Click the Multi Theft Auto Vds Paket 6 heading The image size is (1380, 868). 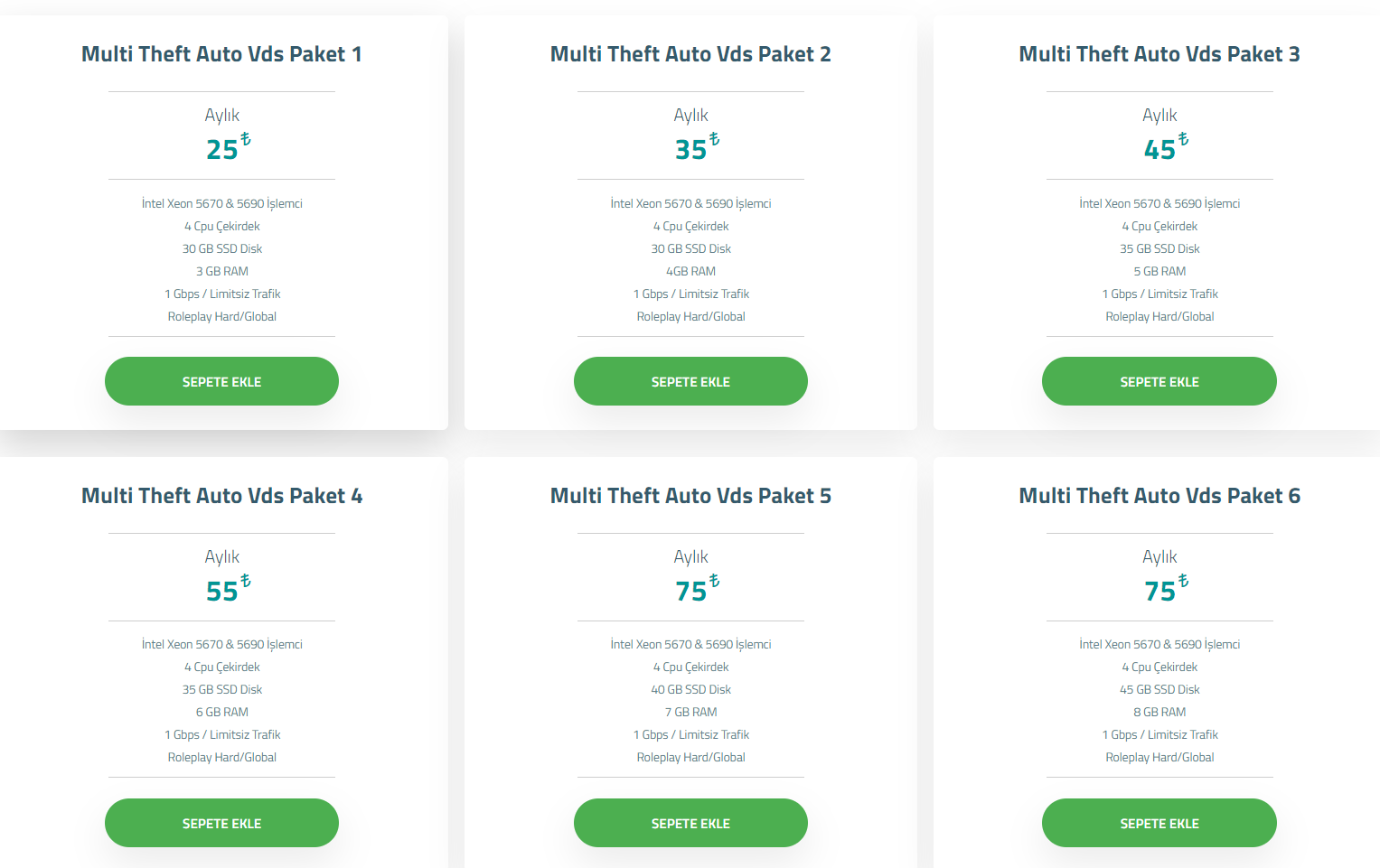[x=1159, y=496]
